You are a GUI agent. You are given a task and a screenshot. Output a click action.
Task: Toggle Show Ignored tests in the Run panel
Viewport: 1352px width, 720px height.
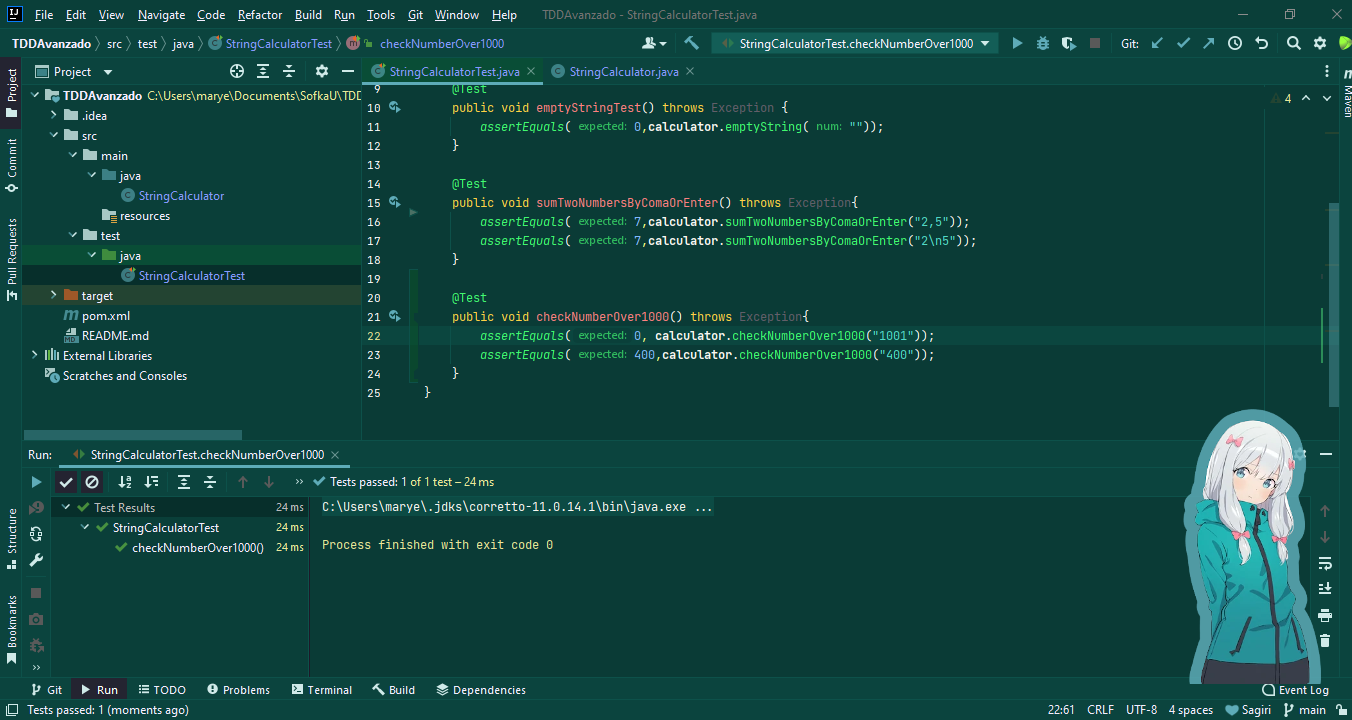tap(92, 481)
